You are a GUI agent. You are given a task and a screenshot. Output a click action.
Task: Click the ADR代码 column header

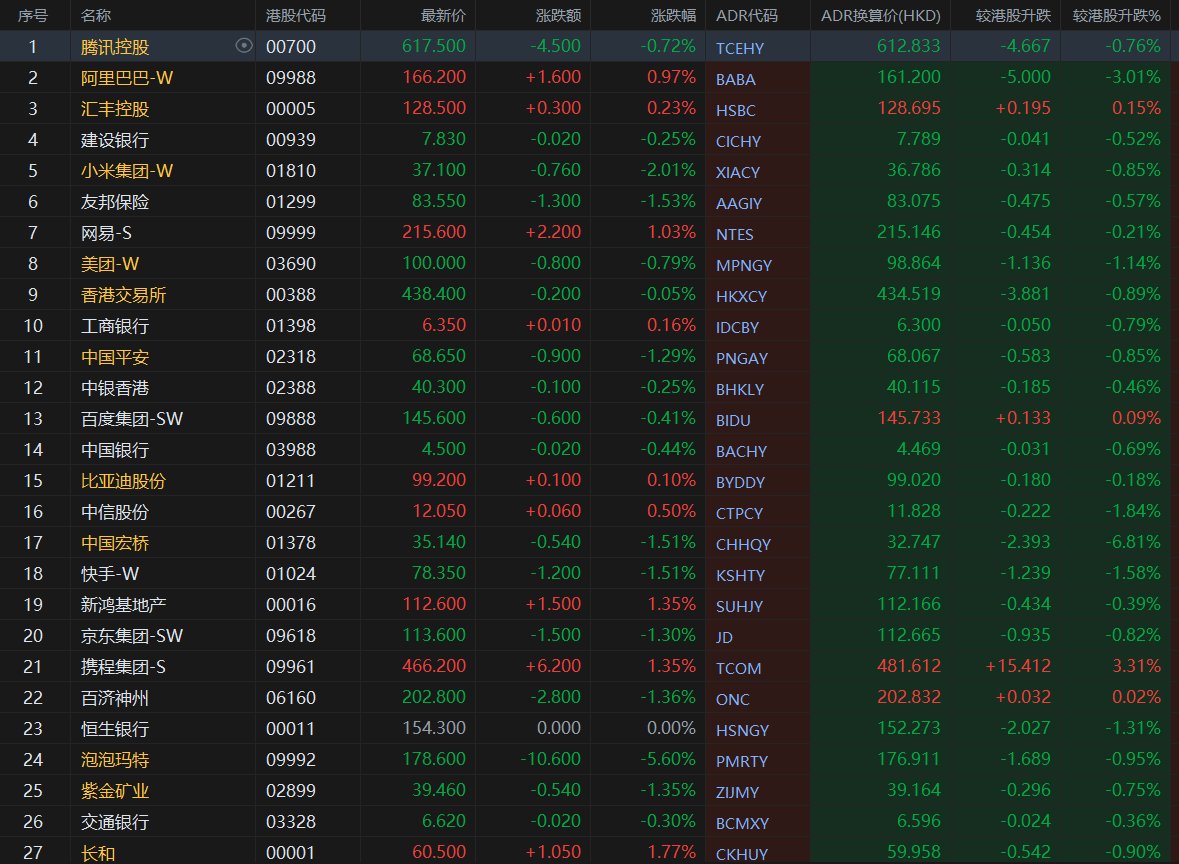point(746,15)
